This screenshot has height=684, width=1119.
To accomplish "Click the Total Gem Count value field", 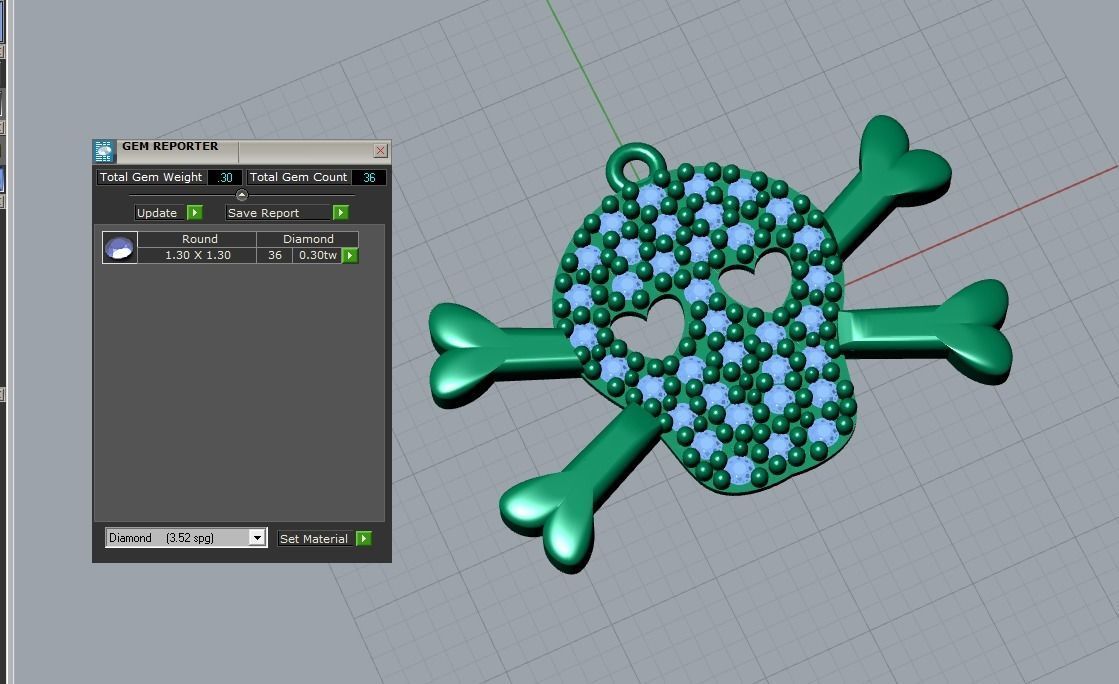I will (369, 177).
